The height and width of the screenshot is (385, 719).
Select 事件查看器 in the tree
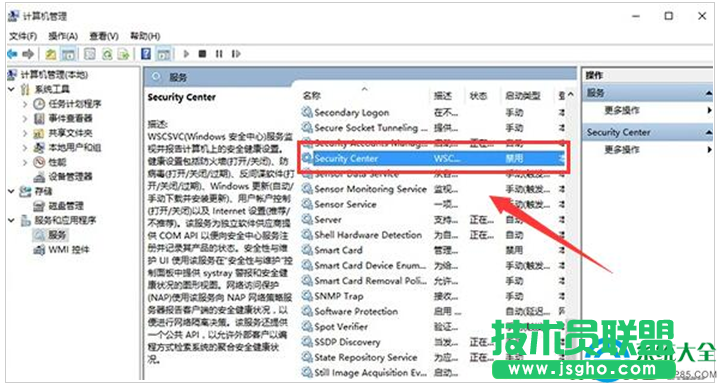click(x=71, y=118)
